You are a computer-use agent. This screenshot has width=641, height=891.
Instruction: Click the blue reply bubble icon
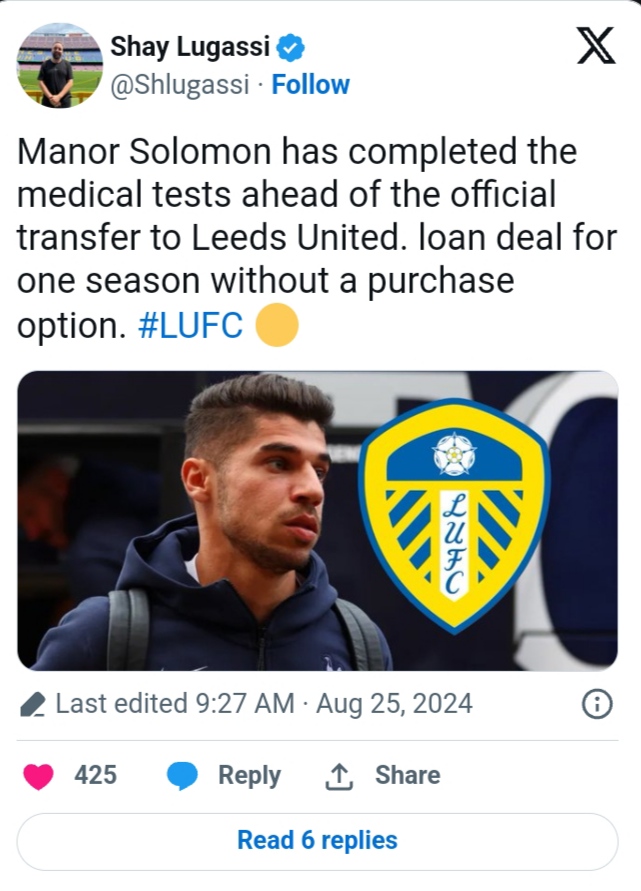coord(183,776)
